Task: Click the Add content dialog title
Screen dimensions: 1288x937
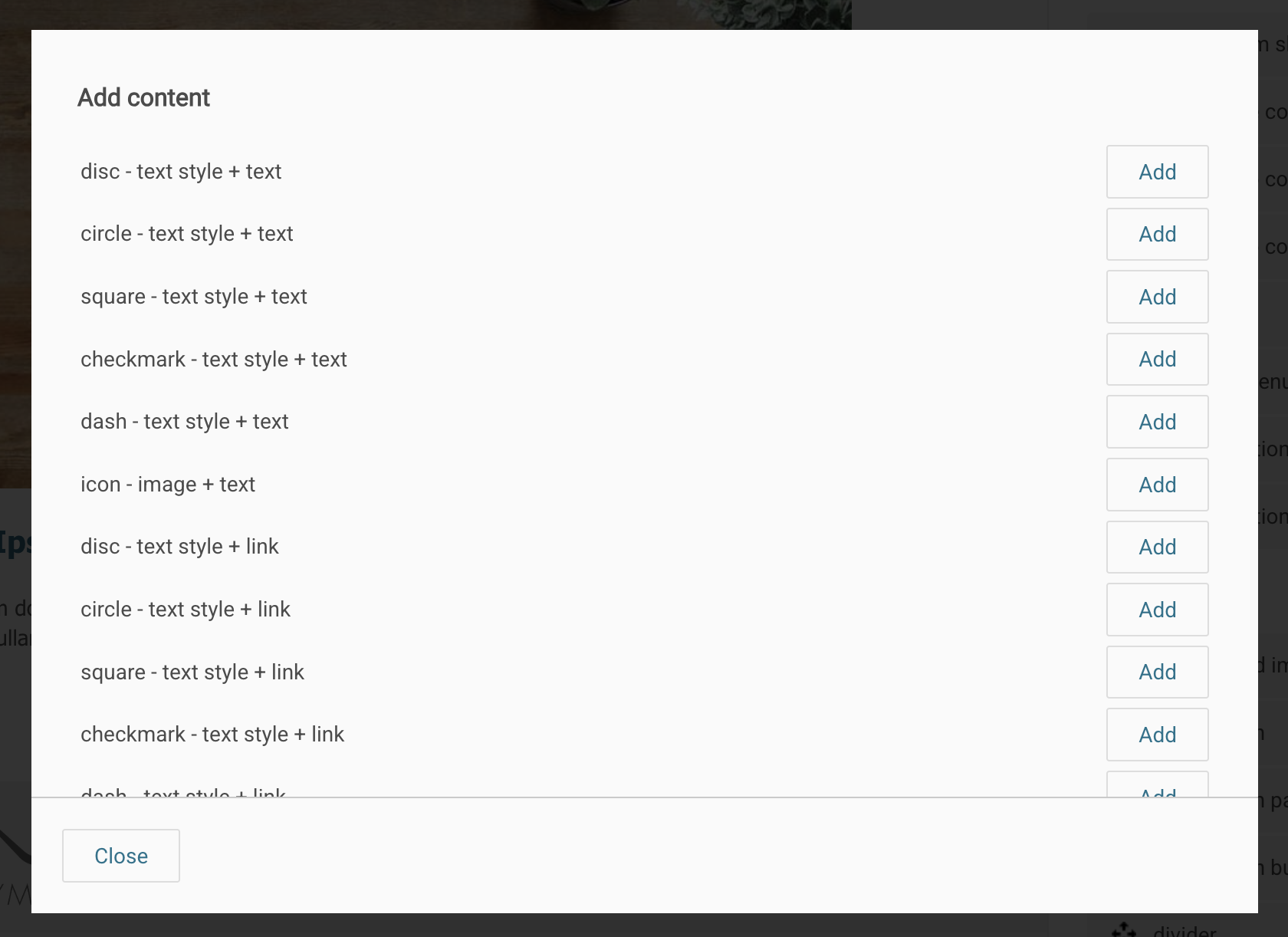Action: [x=143, y=97]
